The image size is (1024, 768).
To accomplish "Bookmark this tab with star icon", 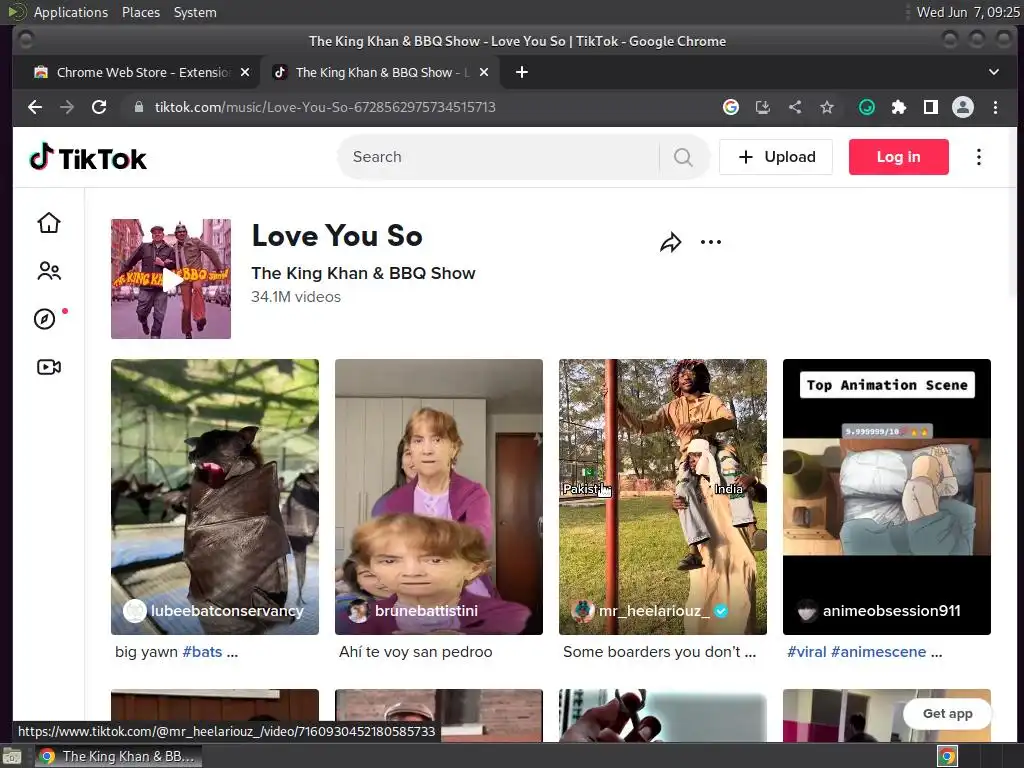I will pos(827,107).
